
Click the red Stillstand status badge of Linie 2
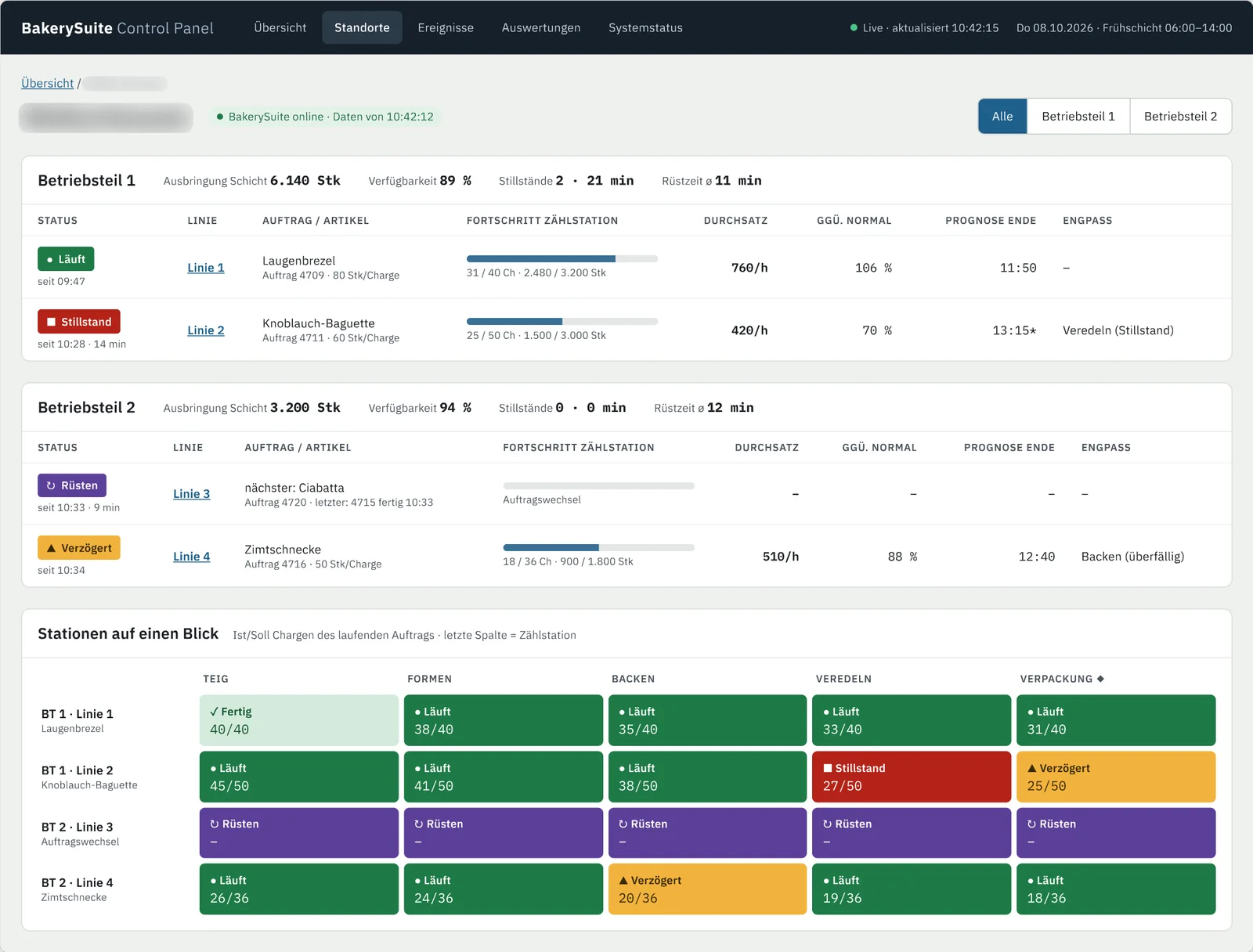click(79, 322)
